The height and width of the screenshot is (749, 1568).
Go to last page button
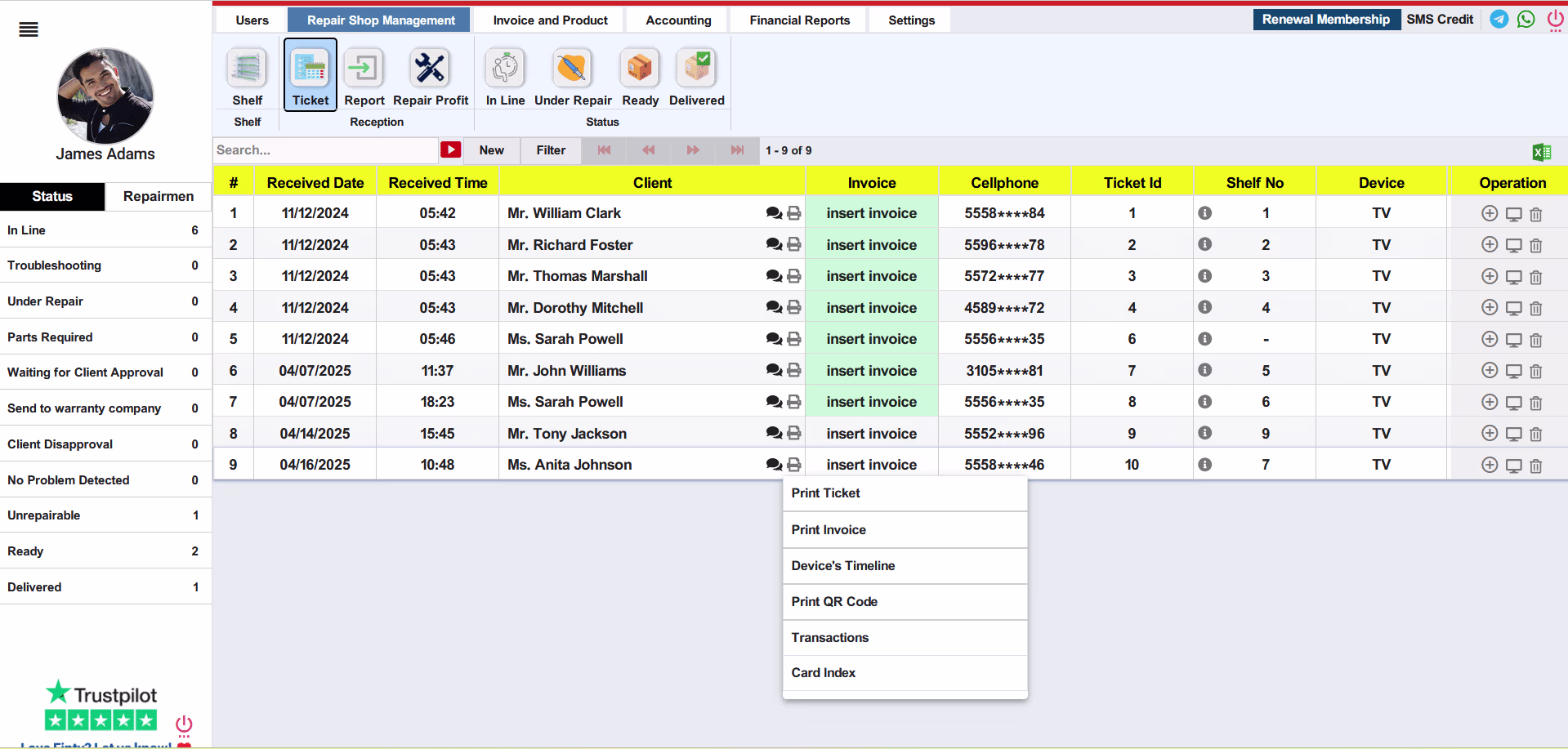[x=737, y=150]
